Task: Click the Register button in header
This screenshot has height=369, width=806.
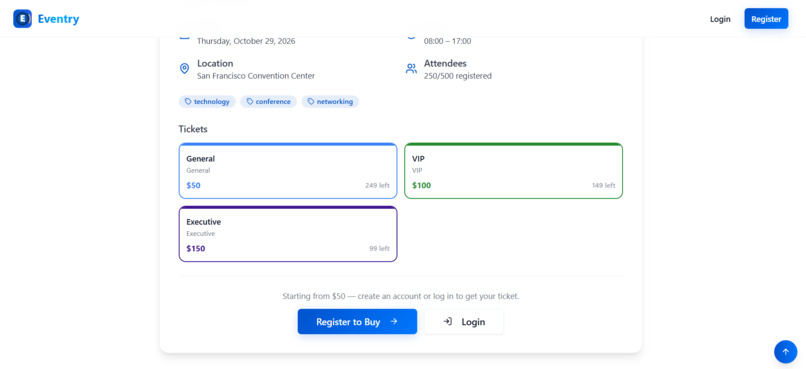Action: point(766,19)
